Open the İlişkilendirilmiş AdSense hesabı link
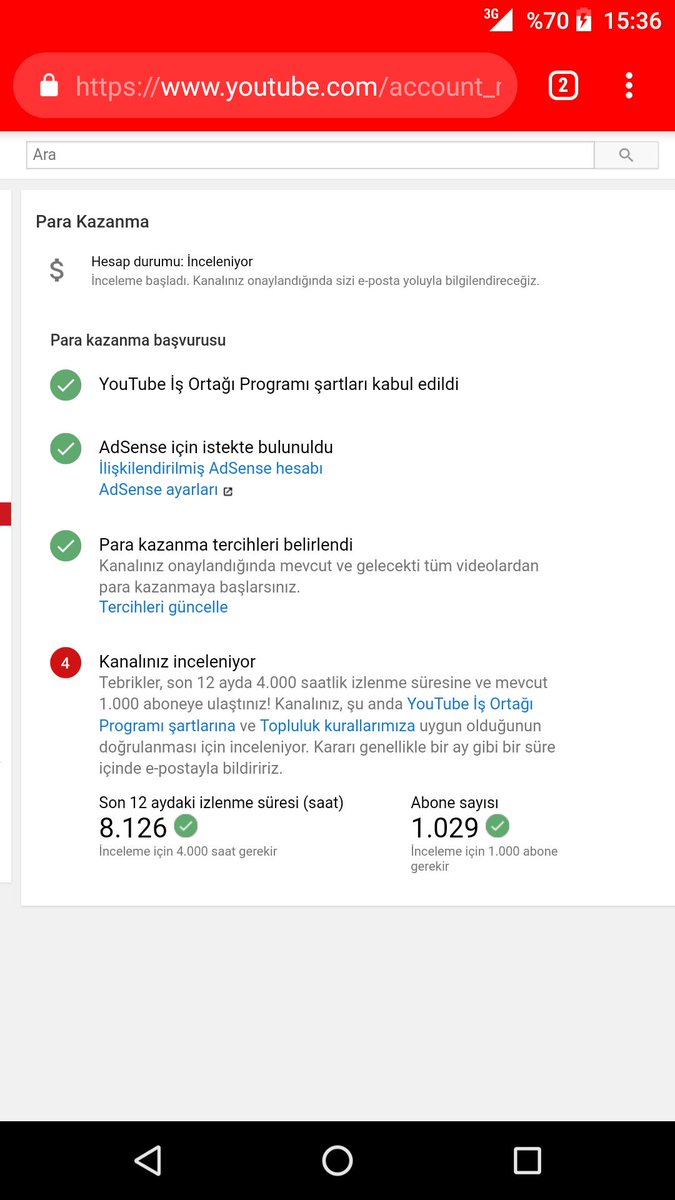 (x=211, y=468)
